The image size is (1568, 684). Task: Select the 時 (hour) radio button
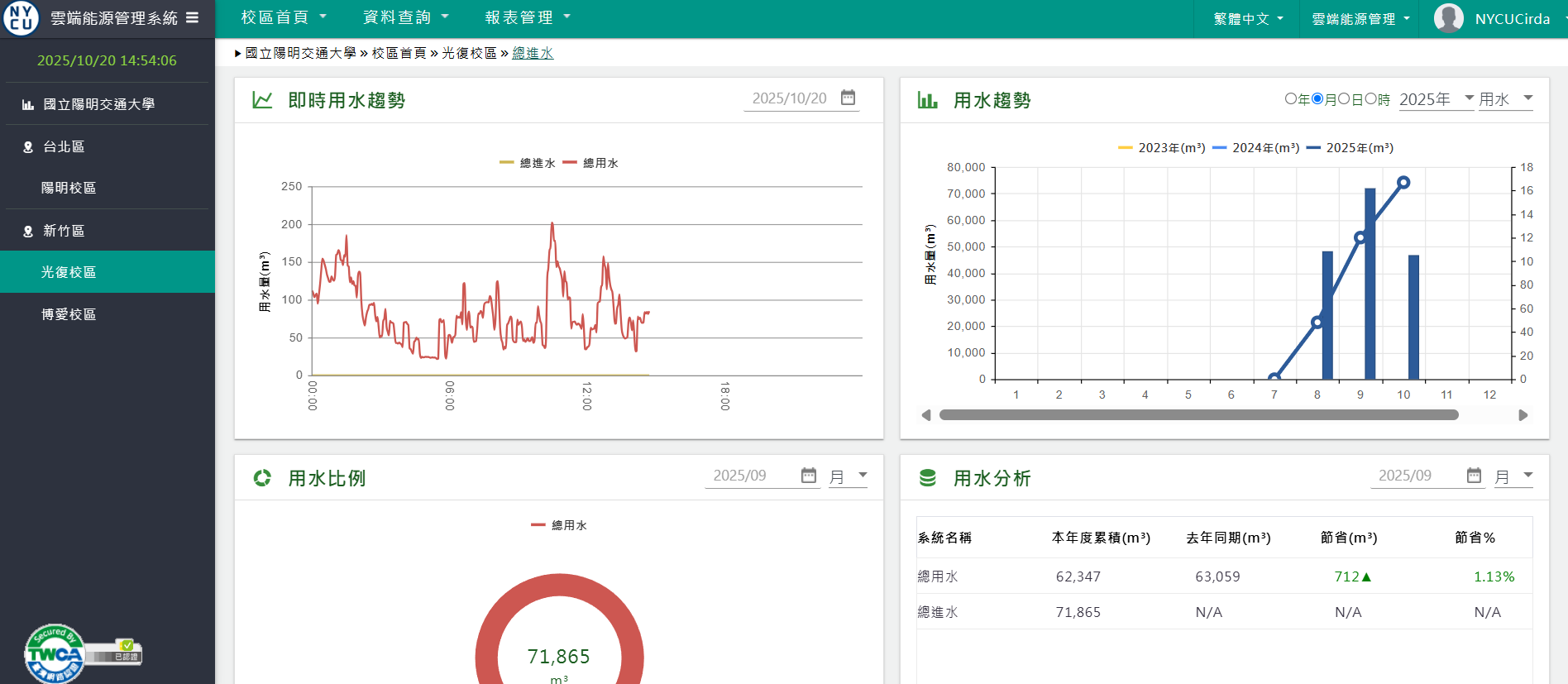click(1370, 98)
